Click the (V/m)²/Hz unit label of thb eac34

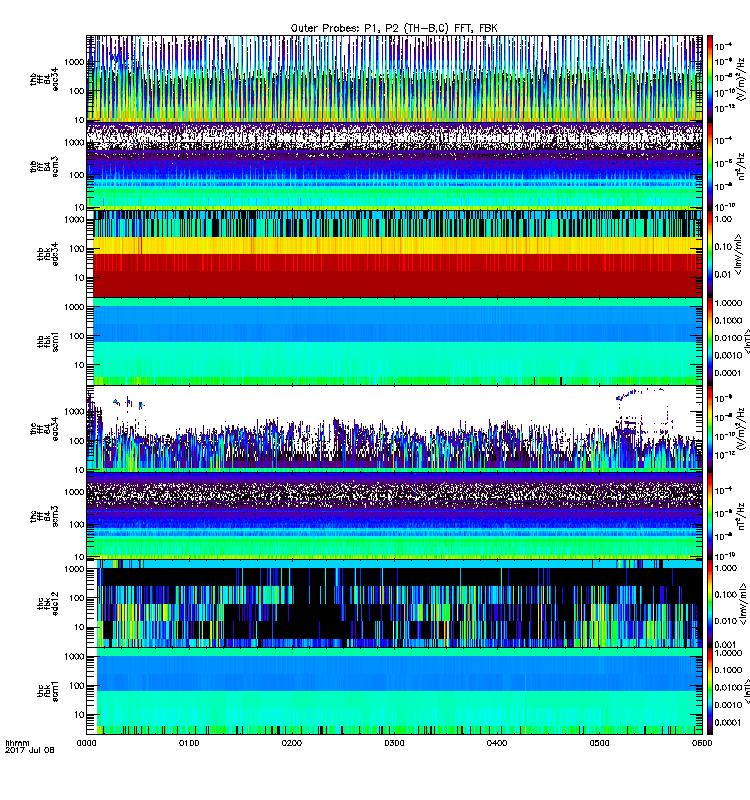pos(740,79)
